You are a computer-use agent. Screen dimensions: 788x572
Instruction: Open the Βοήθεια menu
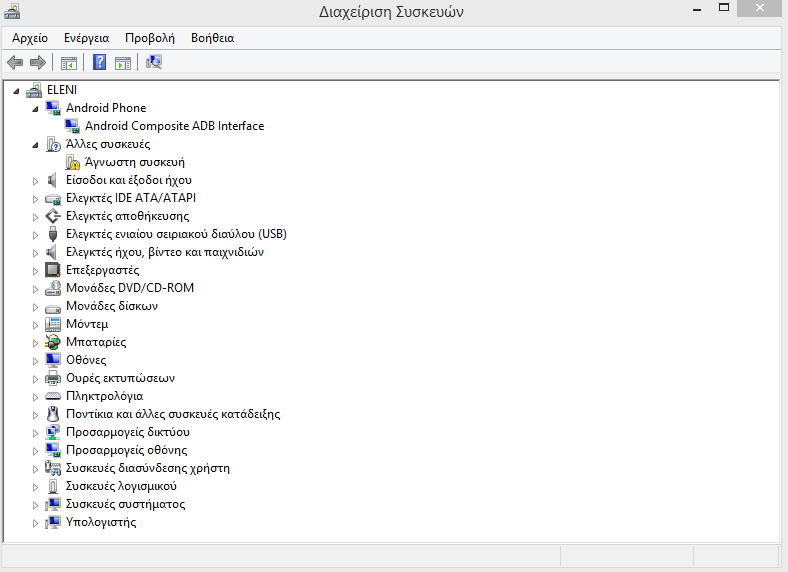[x=211, y=38]
